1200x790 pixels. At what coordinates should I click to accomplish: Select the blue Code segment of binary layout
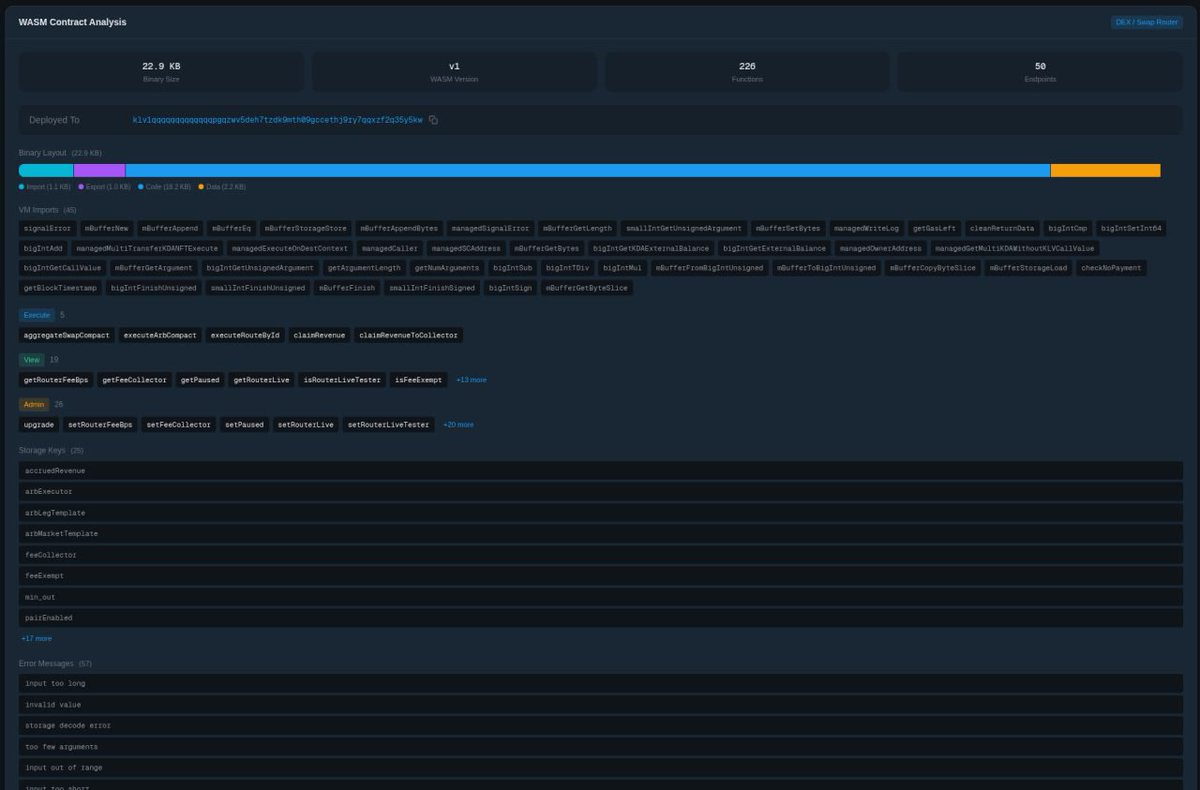[x=588, y=170]
